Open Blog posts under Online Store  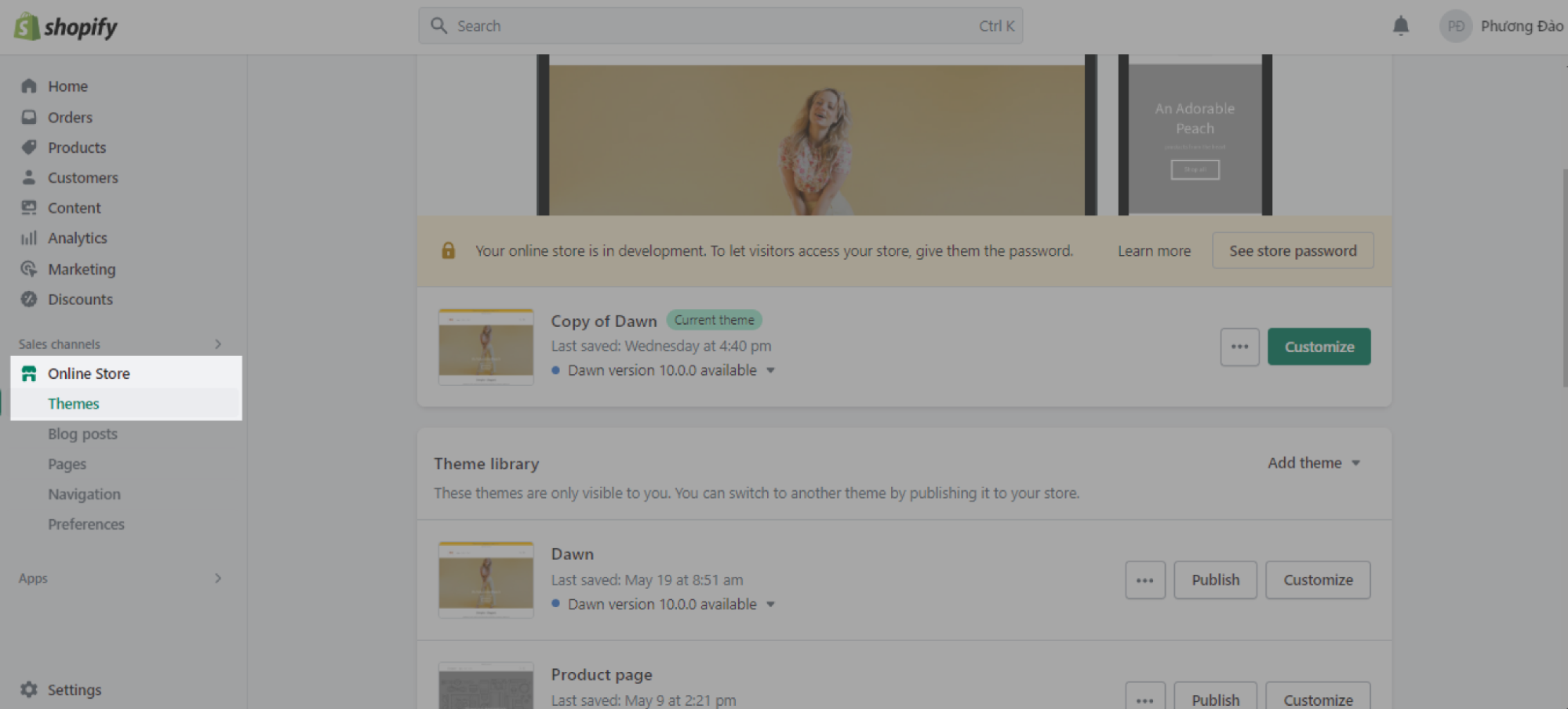tap(82, 434)
